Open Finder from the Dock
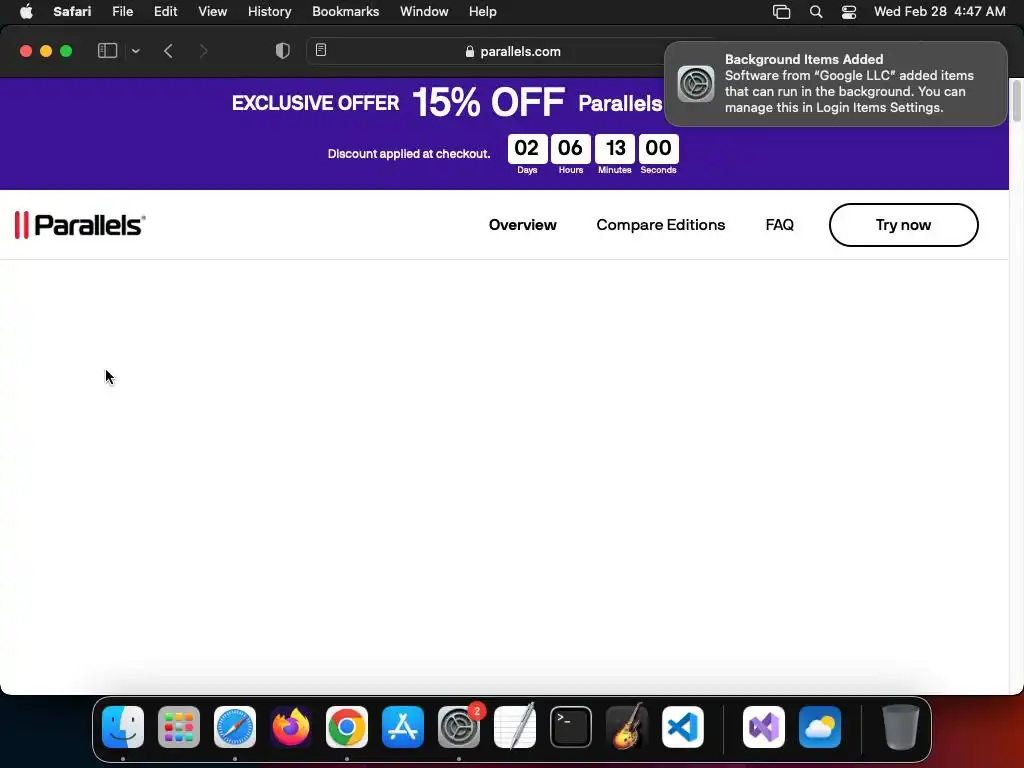Image resolution: width=1024 pixels, height=768 pixels. tap(123, 726)
